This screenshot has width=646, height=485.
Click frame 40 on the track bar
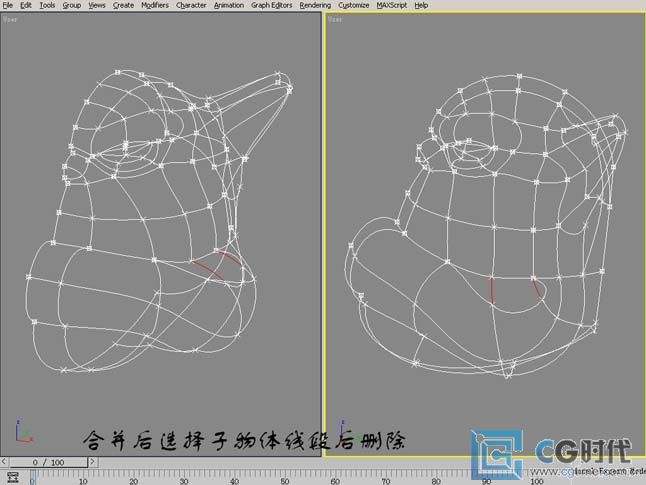point(234,481)
